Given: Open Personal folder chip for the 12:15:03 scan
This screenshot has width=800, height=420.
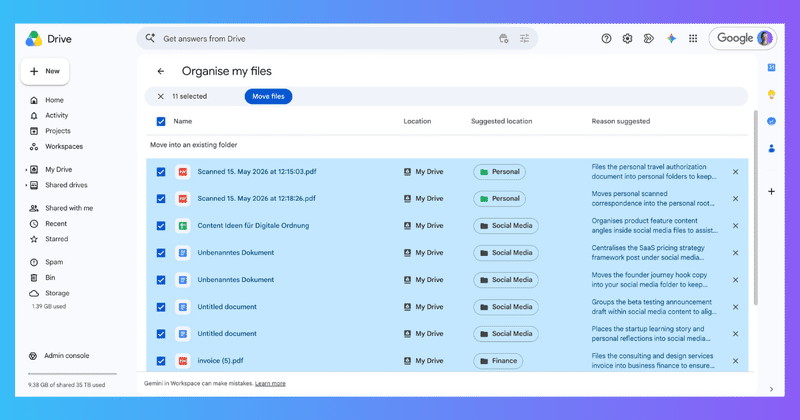Looking at the screenshot, I should click(499, 172).
